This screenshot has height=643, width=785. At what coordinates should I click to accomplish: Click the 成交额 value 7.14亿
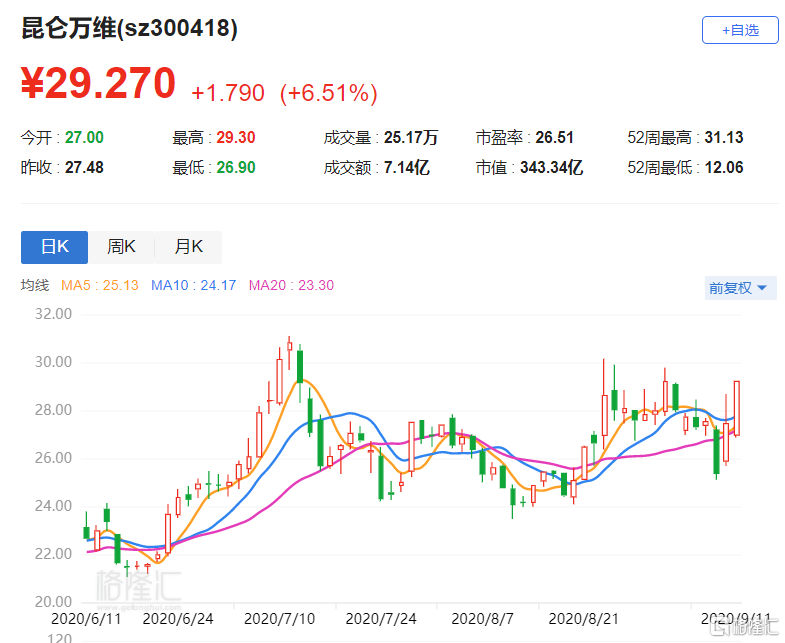pyautogui.click(x=407, y=167)
